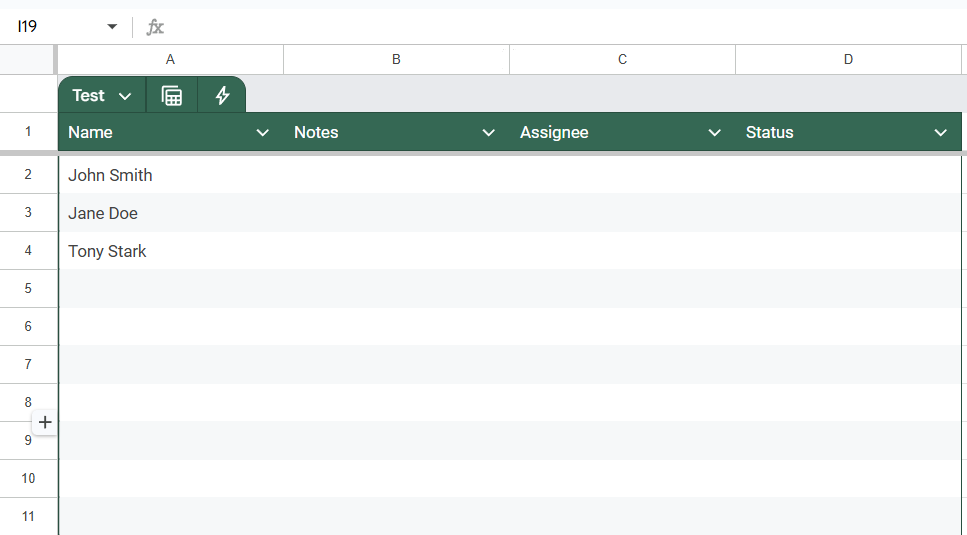Image resolution: width=967 pixels, height=535 pixels.
Task: Click the Notes cell for John Smith
Action: point(397,175)
